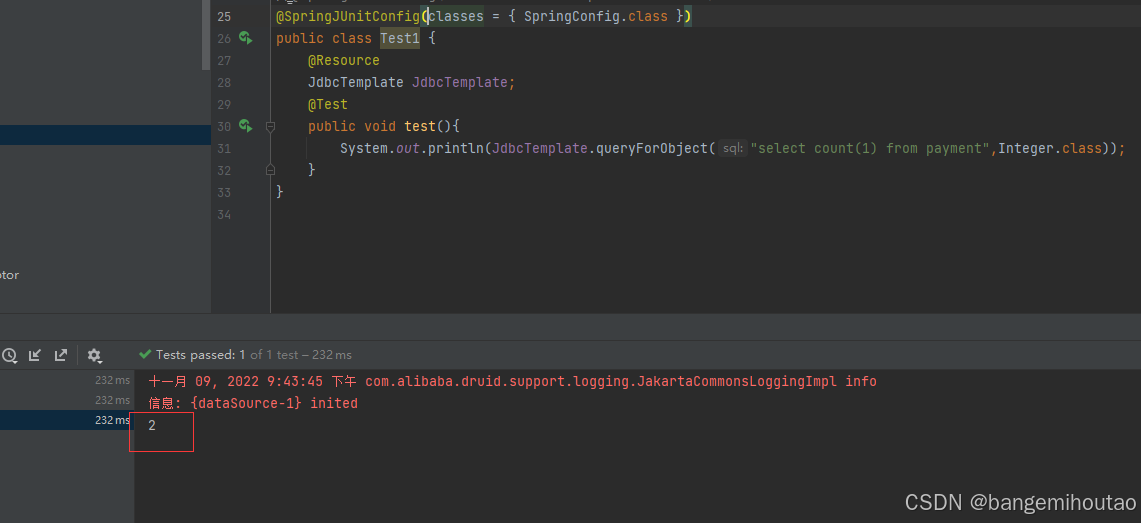Click the import tests arrow icon
Image resolution: width=1141 pixels, height=523 pixels.
coord(35,355)
